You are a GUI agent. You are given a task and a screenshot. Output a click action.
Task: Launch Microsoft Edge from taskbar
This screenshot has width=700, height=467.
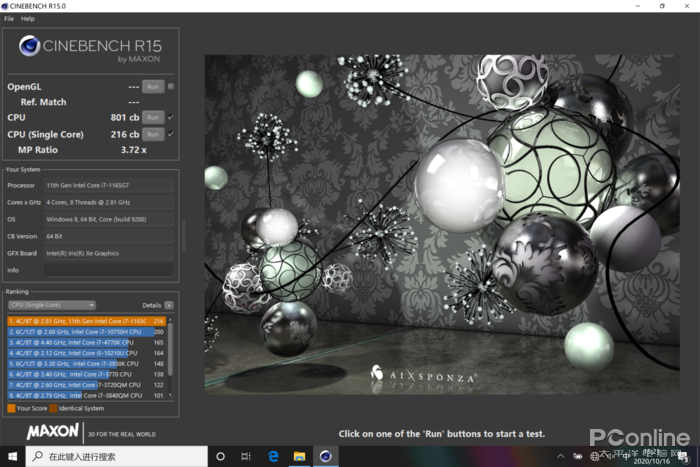[272, 456]
